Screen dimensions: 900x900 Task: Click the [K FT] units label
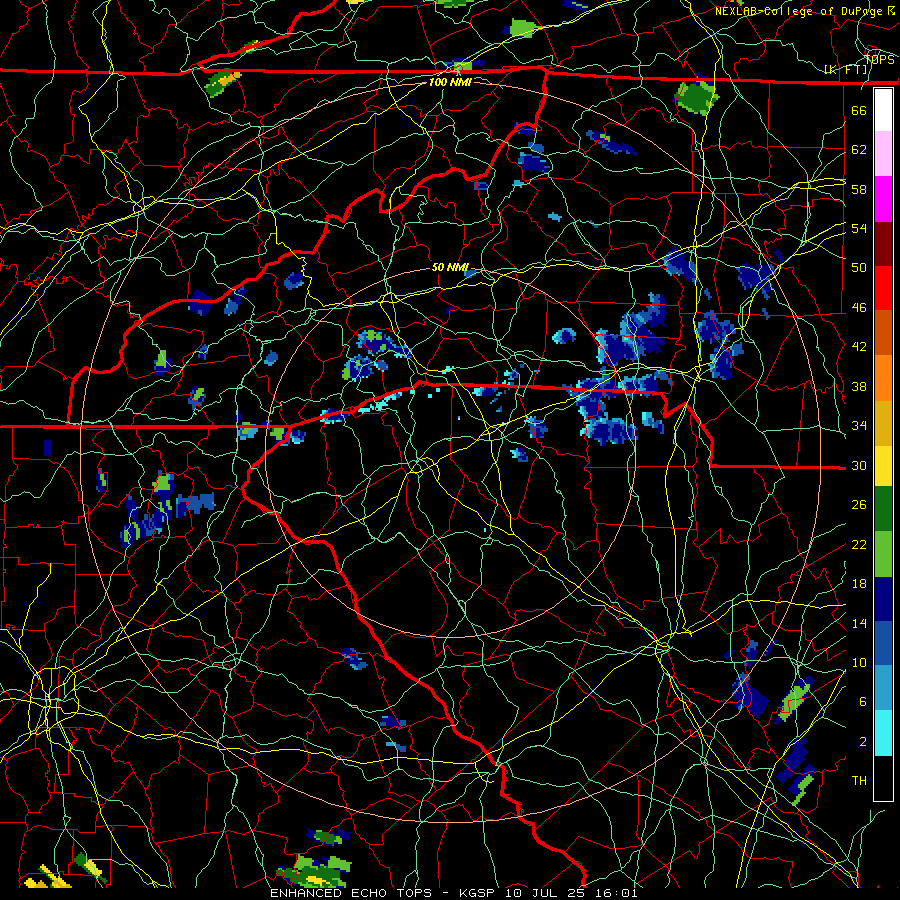click(x=845, y=70)
